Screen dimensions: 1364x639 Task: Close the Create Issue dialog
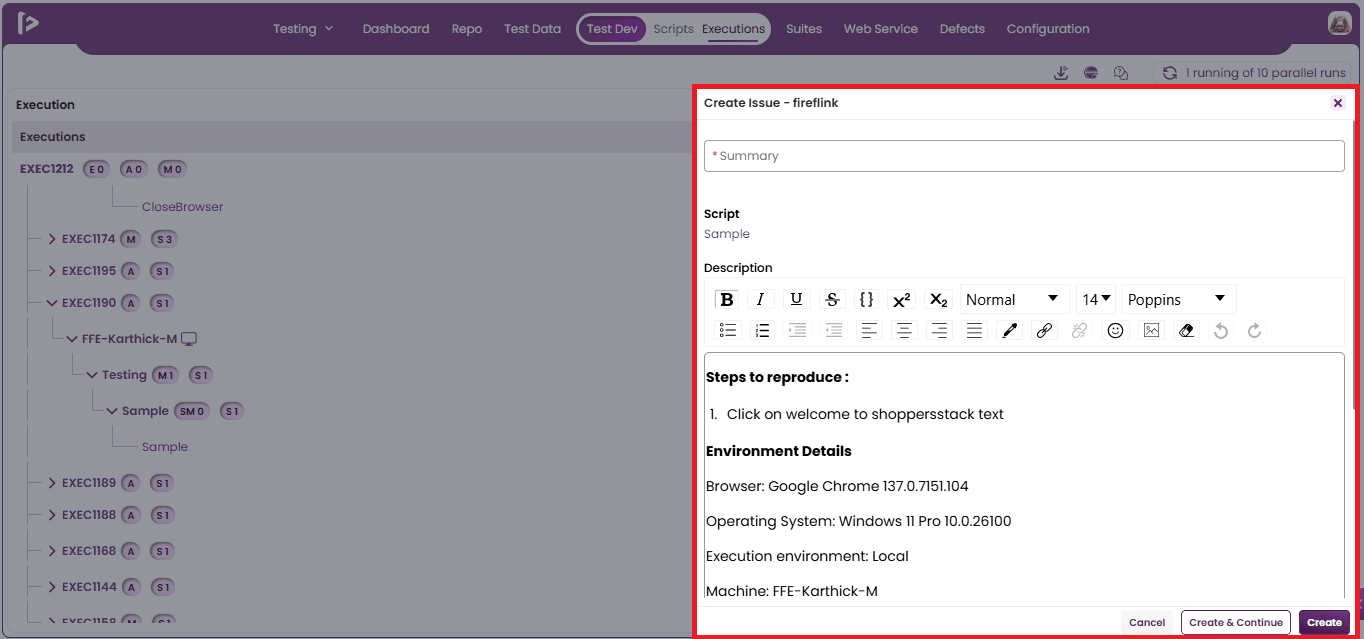[1338, 103]
